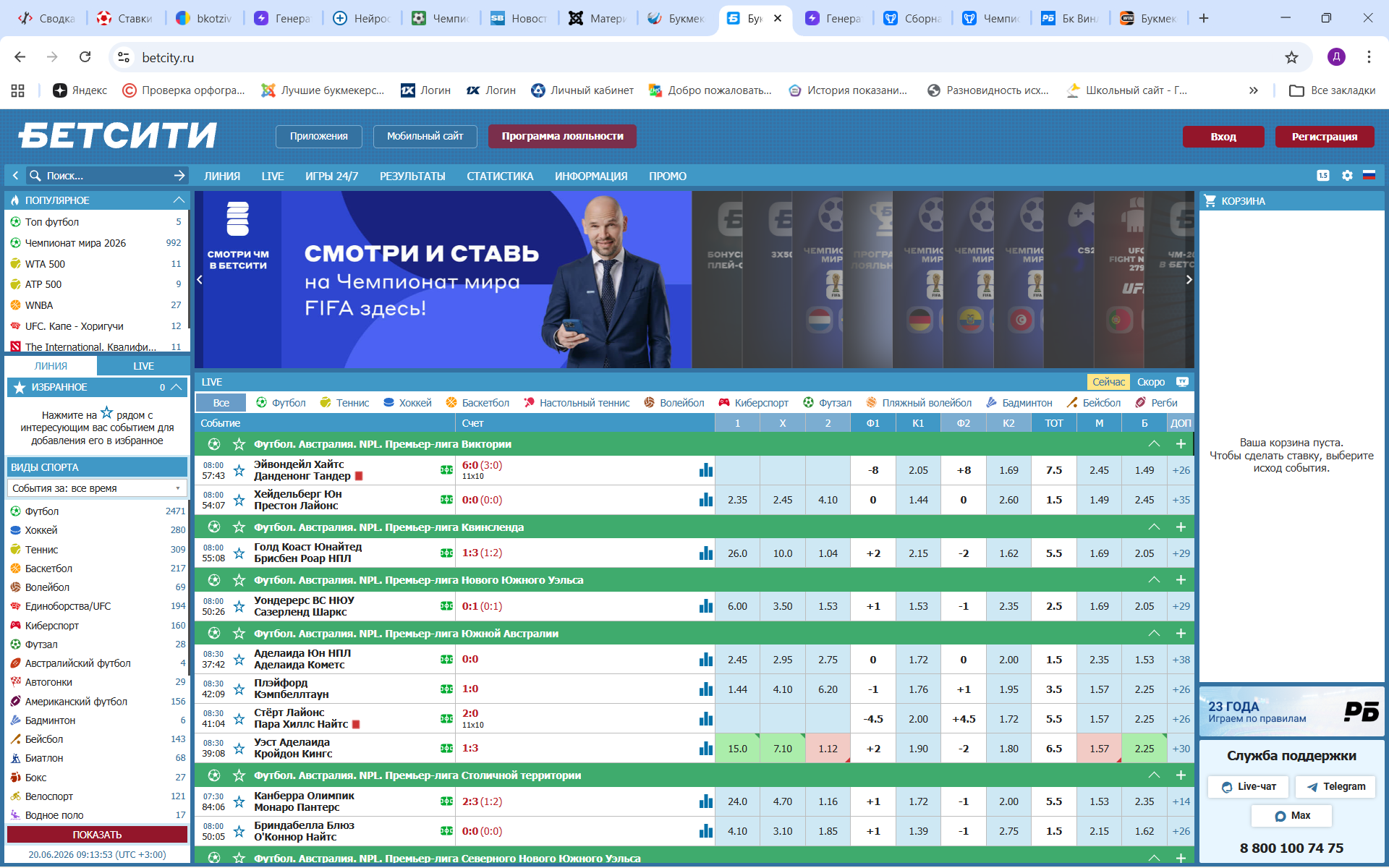
Task: Collapse Премьер-лига Виктории league group
Action: pos(1154,444)
